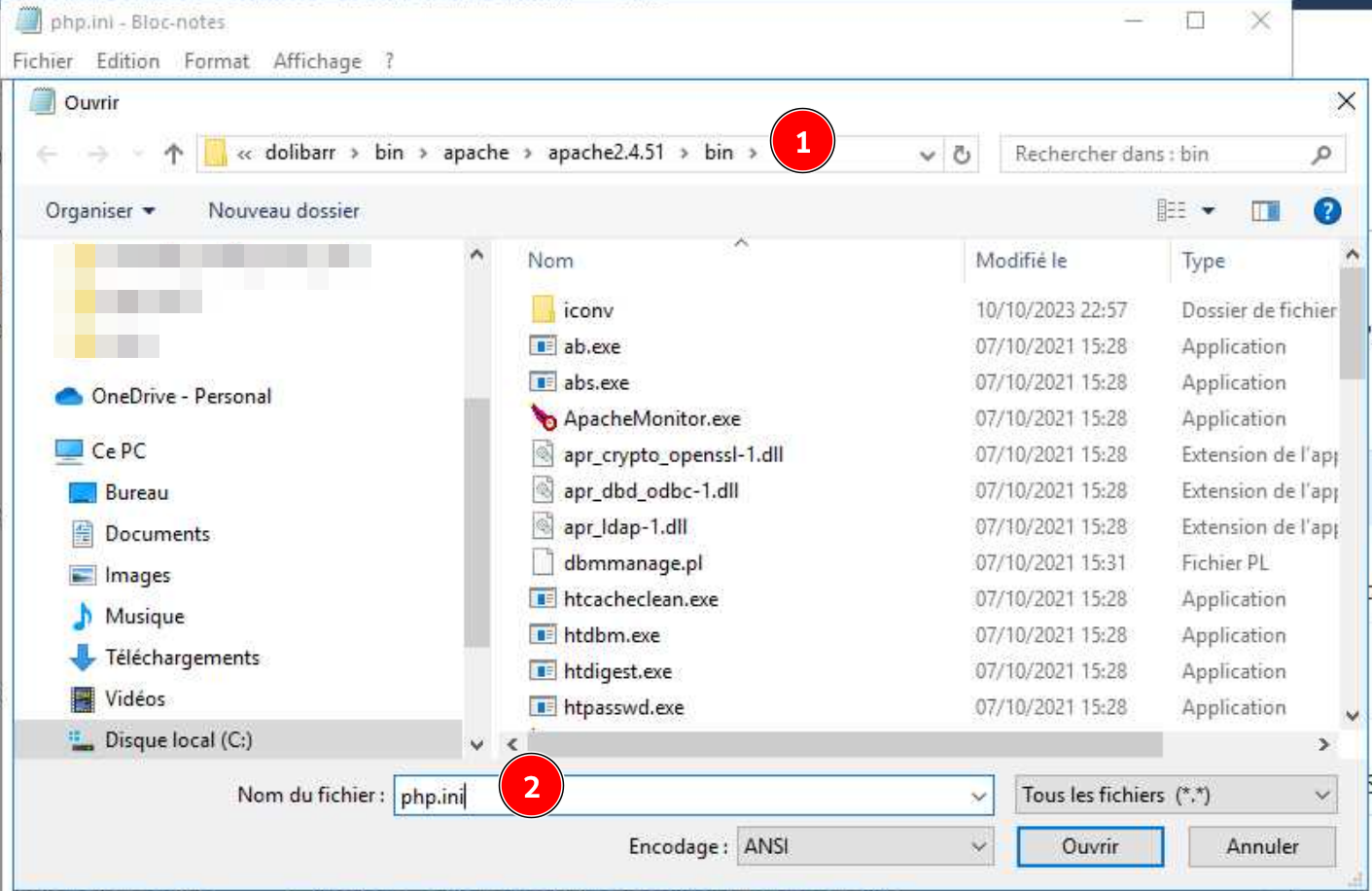The width and height of the screenshot is (1372, 891).
Task: Navigate to dolibarr in the path
Action: click(x=300, y=153)
